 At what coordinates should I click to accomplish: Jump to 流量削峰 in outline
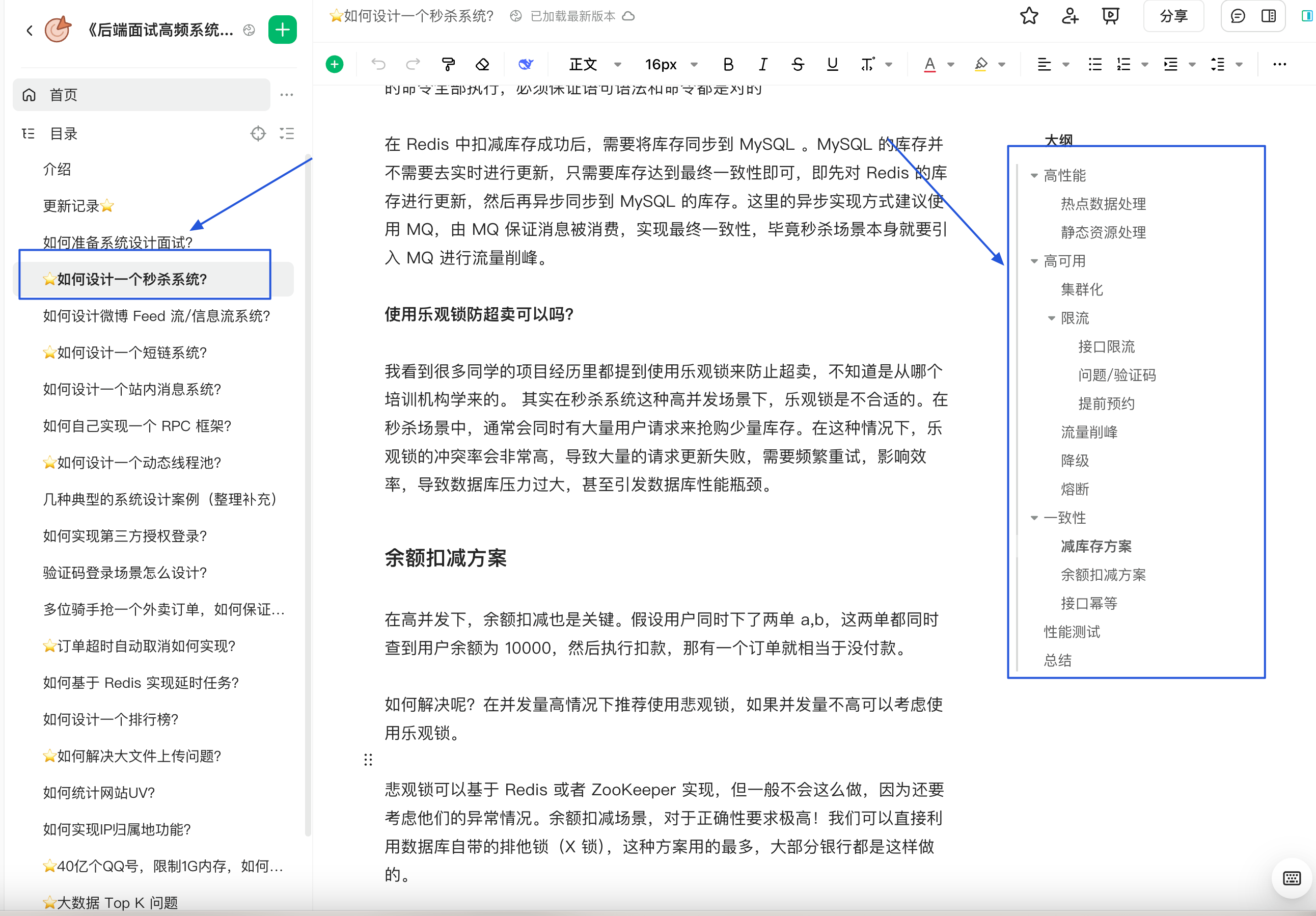[x=1089, y=432]
